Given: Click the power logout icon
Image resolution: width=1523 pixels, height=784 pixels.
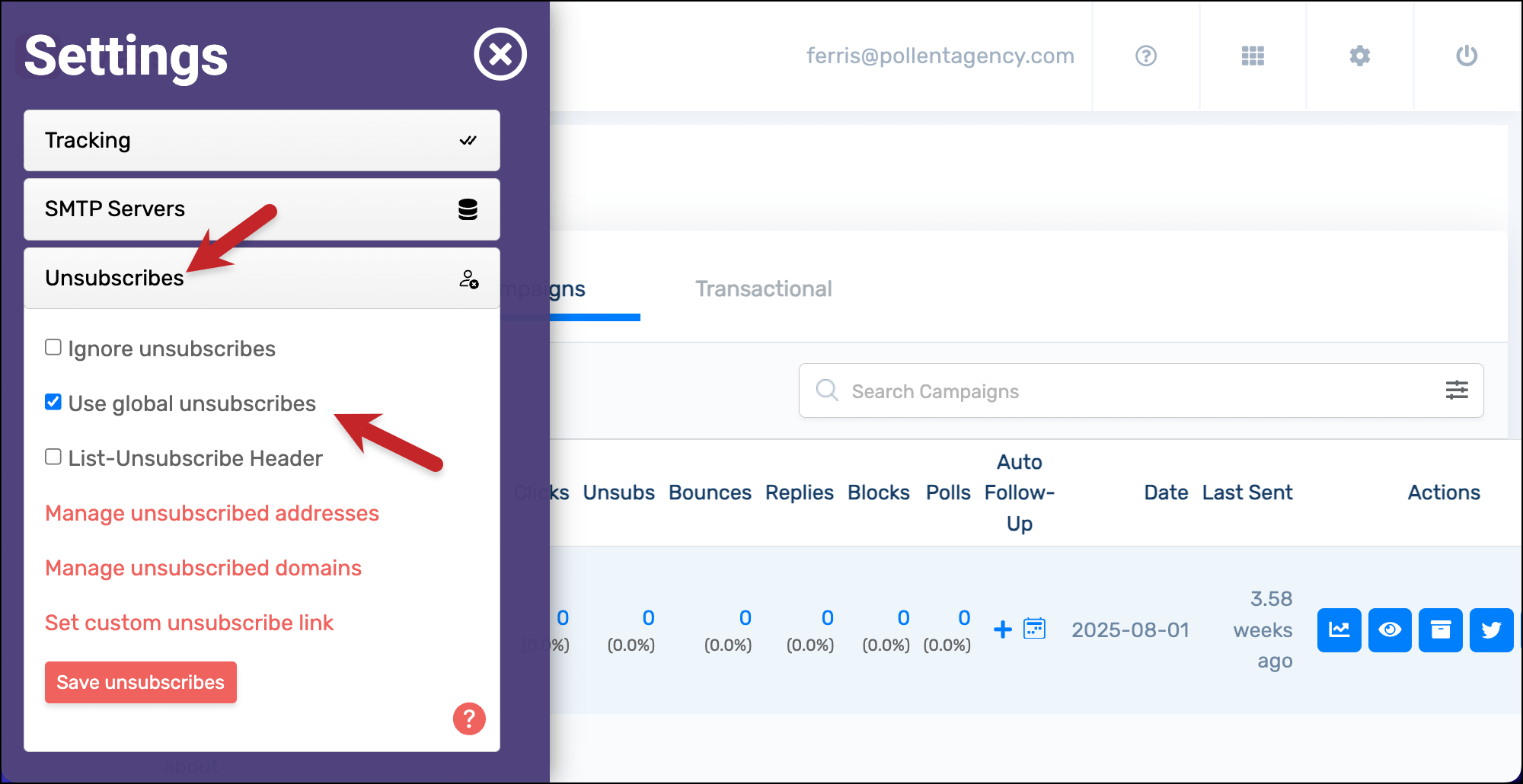Looking at the screenshot, I should pos(1466,56).
